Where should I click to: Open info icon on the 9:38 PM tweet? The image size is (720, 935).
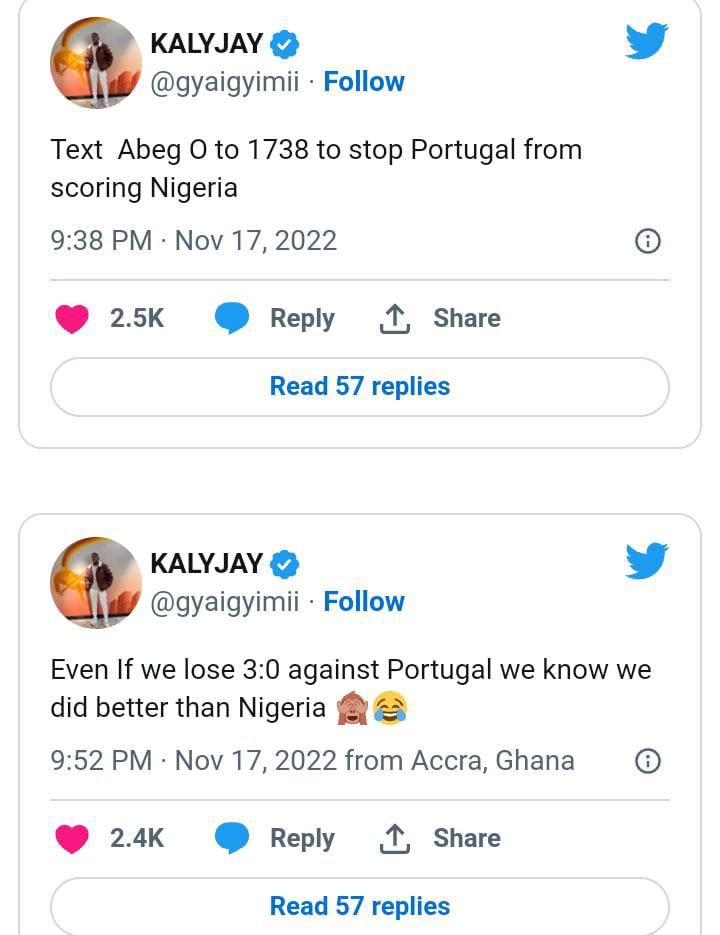[x=648, y=241]
